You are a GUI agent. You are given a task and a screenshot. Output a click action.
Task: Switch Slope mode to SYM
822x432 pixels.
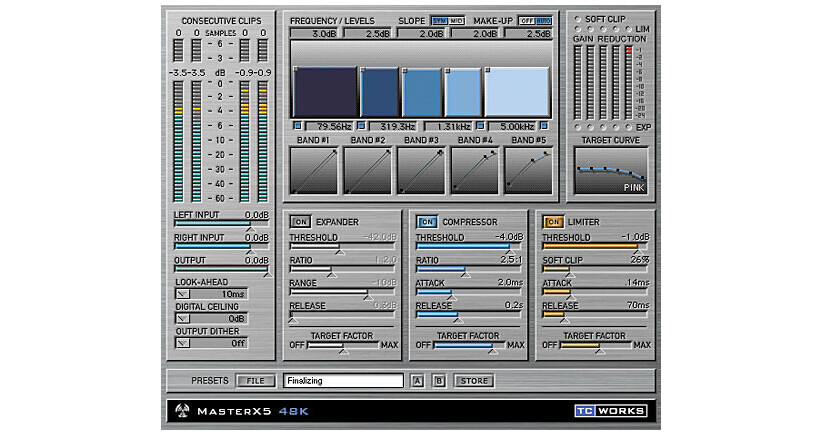pyautogui.click(x=439, y=21)
